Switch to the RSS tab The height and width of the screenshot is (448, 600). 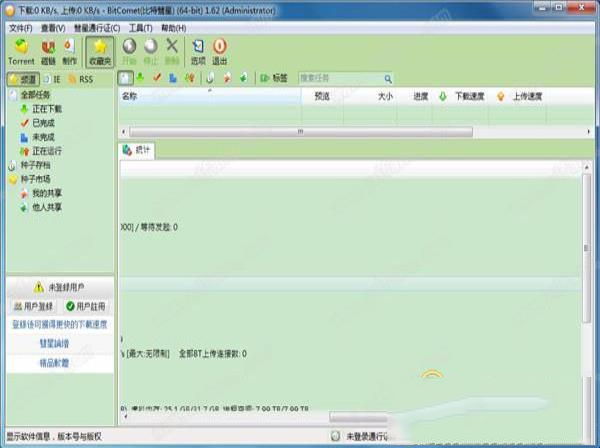coord(81,78)
